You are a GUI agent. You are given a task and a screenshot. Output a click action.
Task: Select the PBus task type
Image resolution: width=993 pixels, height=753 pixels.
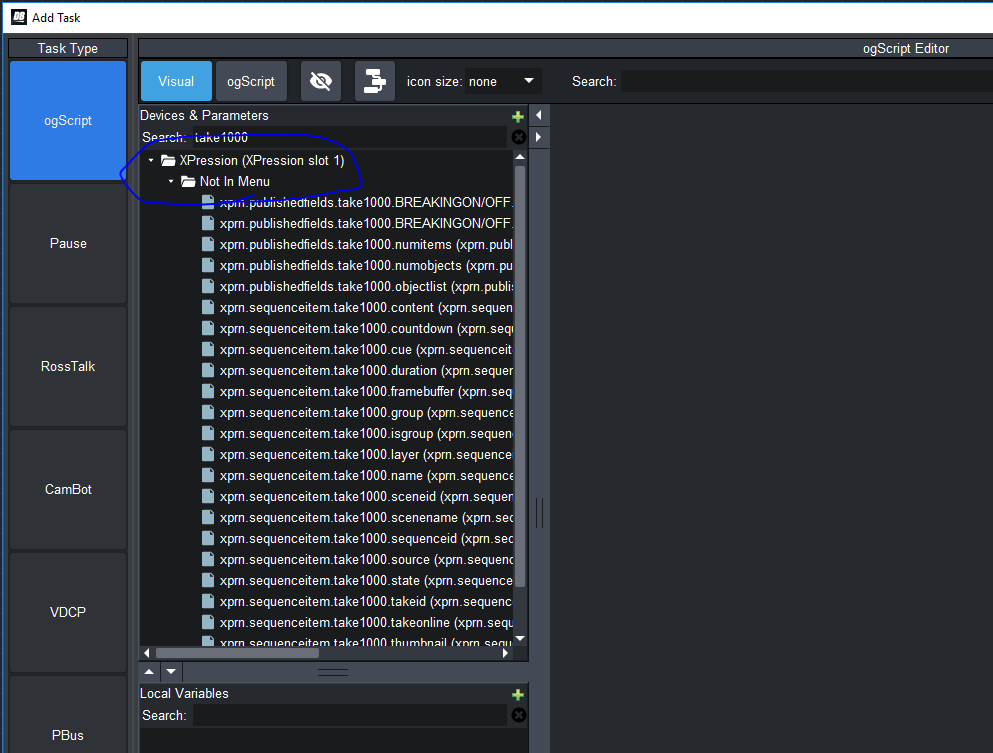click(68, 716)
